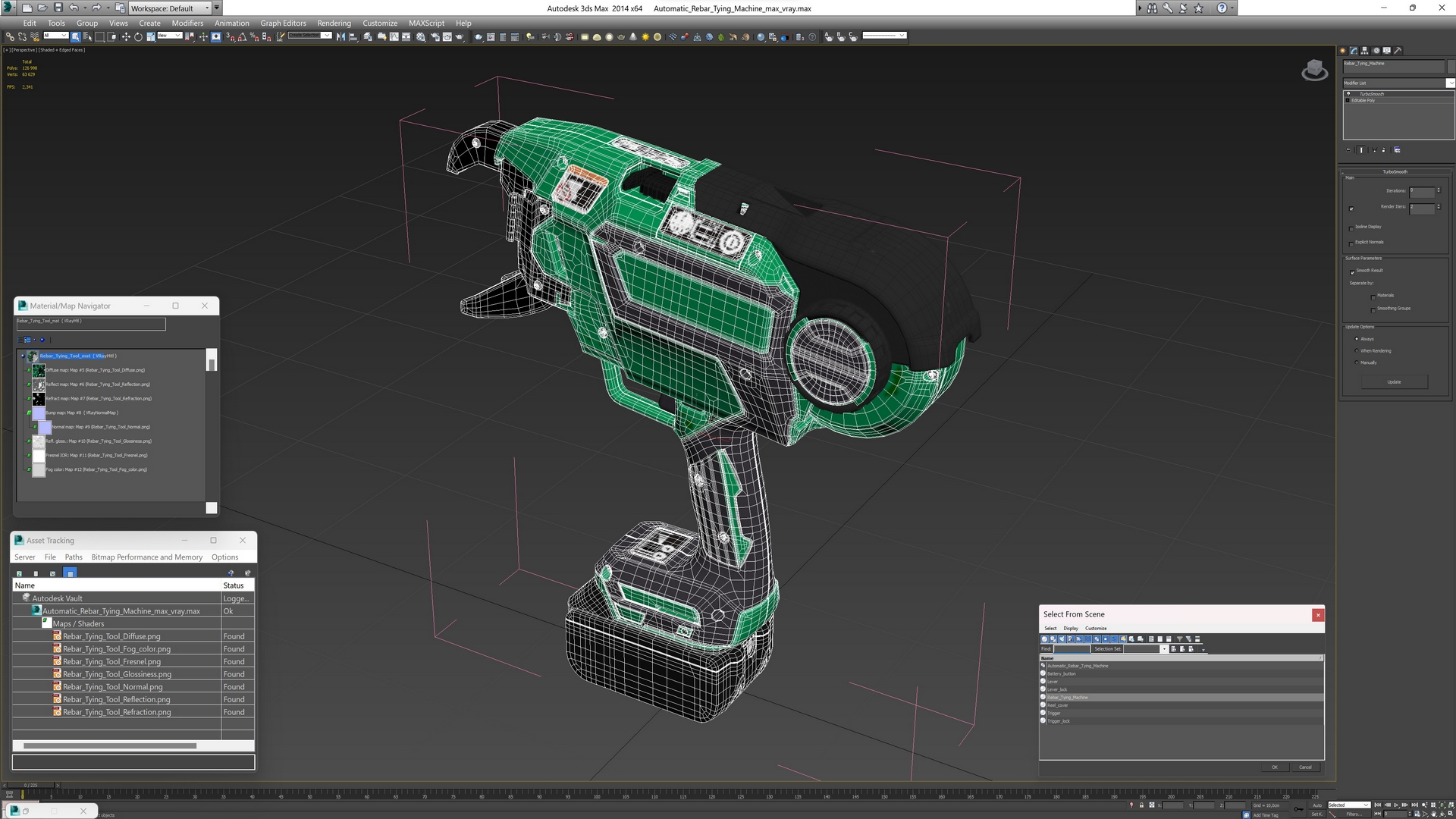Click Play Animation in playback controls

click(1396, 805)
